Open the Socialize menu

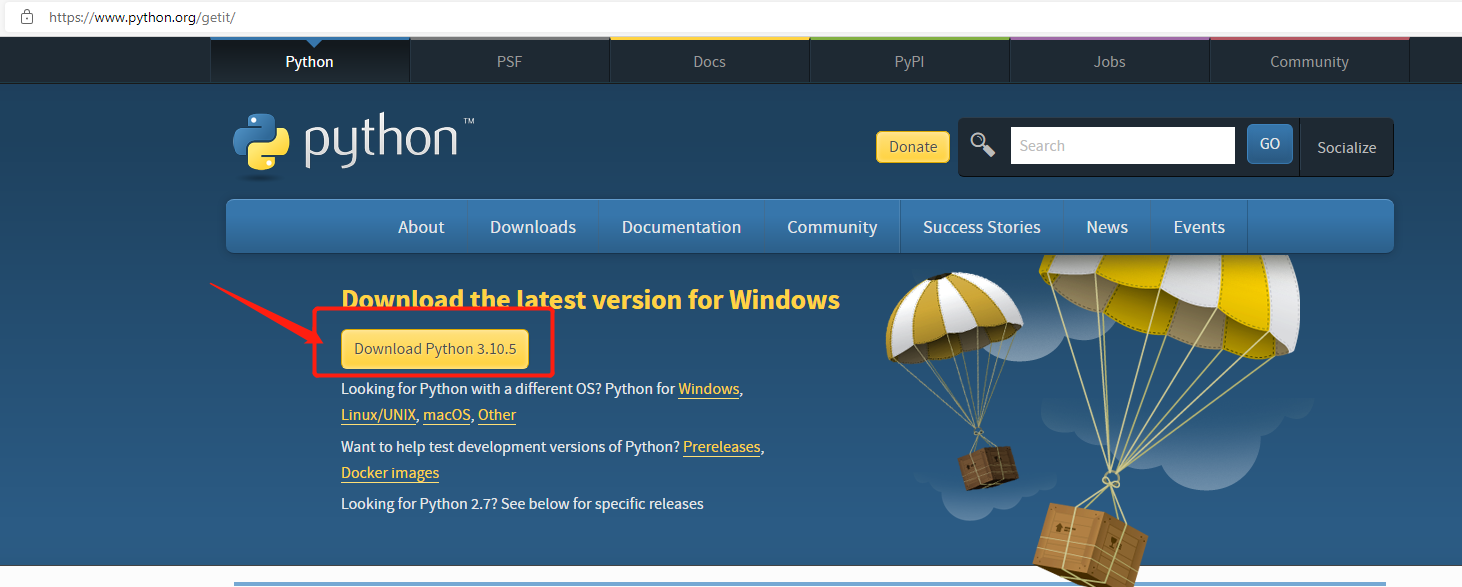1347,147
